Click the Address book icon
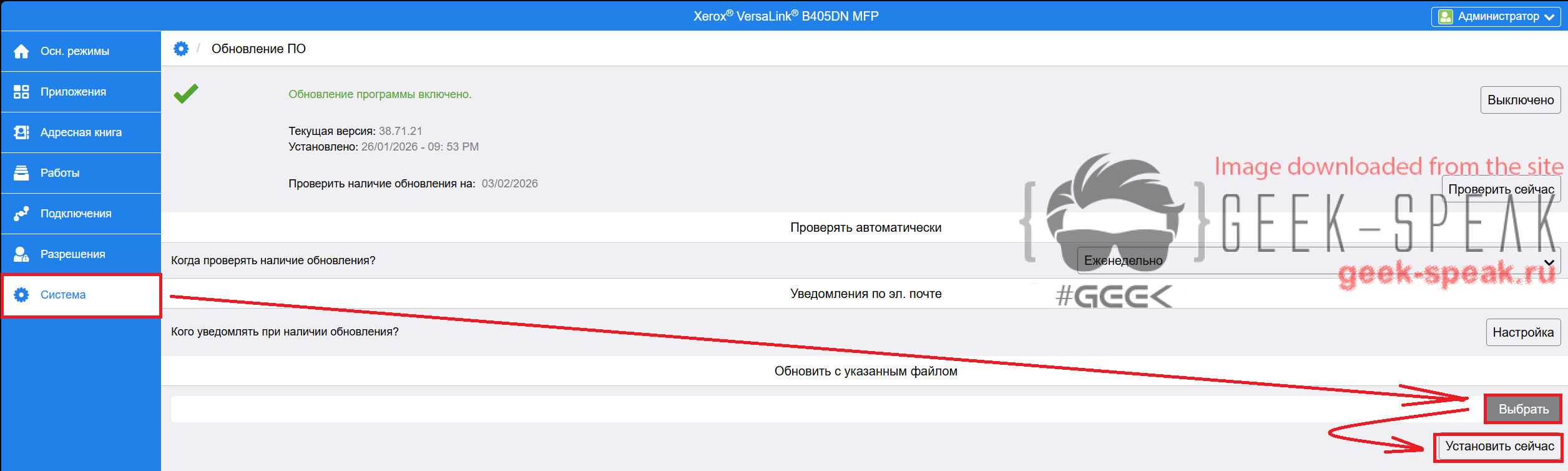This screenshot has height=471, width=1568. coord(21,132)
